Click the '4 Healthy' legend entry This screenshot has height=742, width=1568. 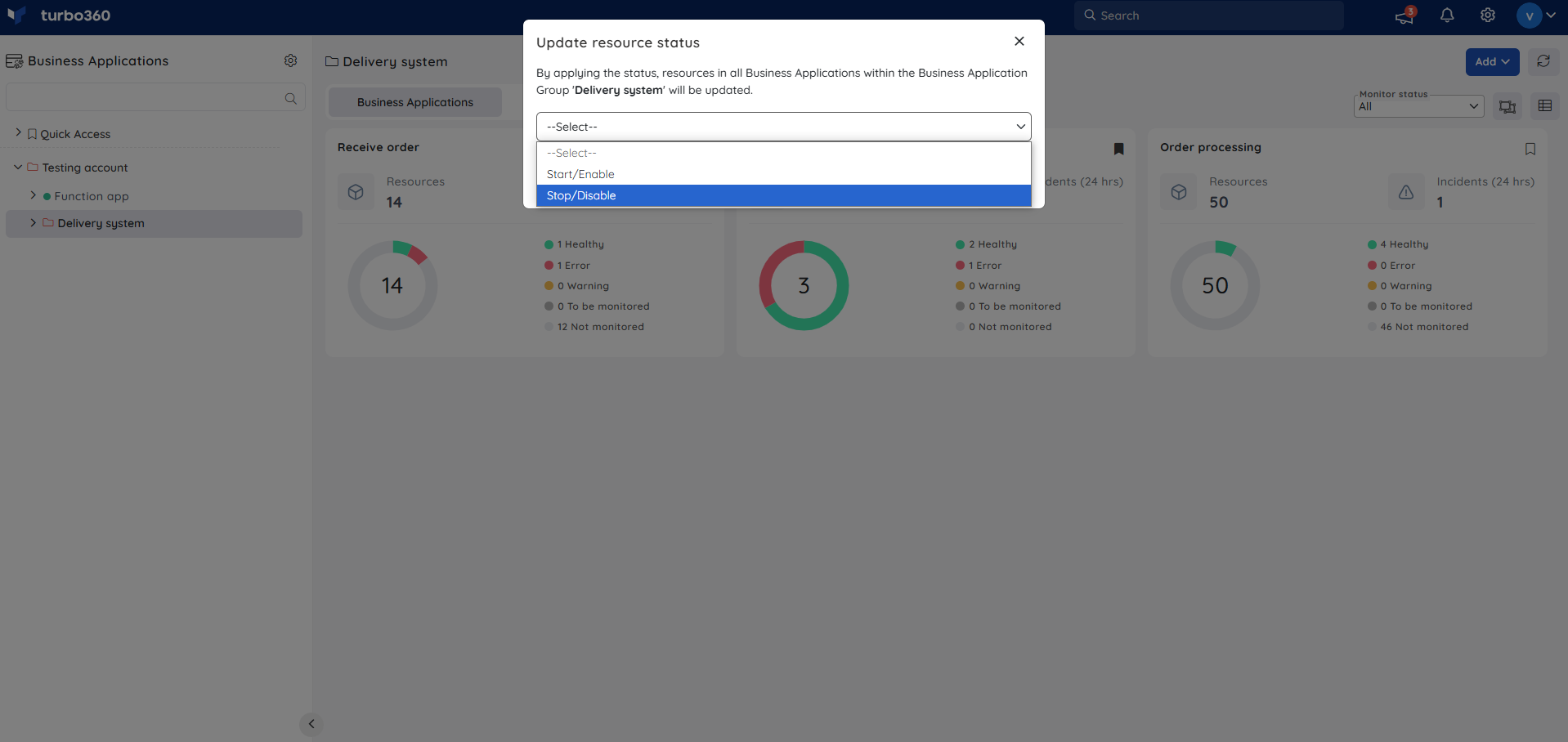1399,244
